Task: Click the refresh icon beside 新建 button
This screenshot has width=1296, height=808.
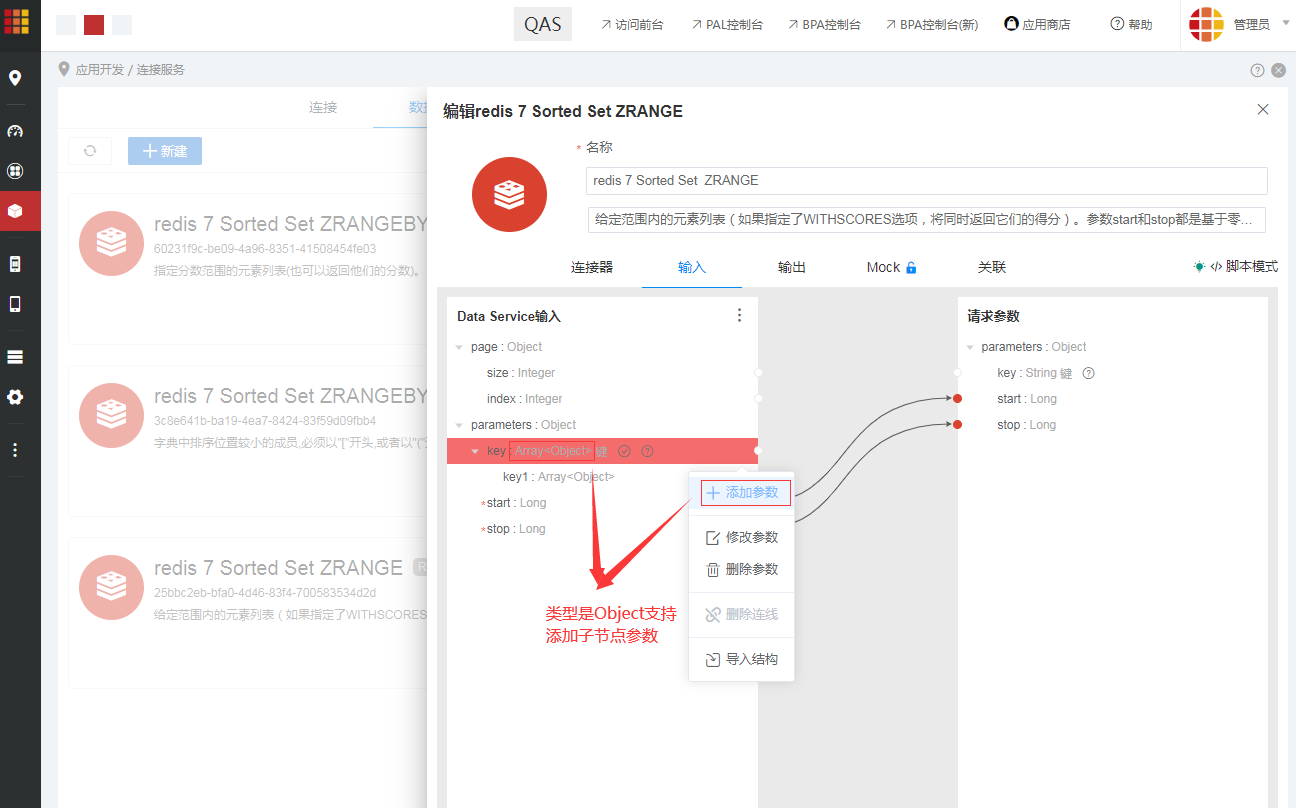Action: point(90,150)
